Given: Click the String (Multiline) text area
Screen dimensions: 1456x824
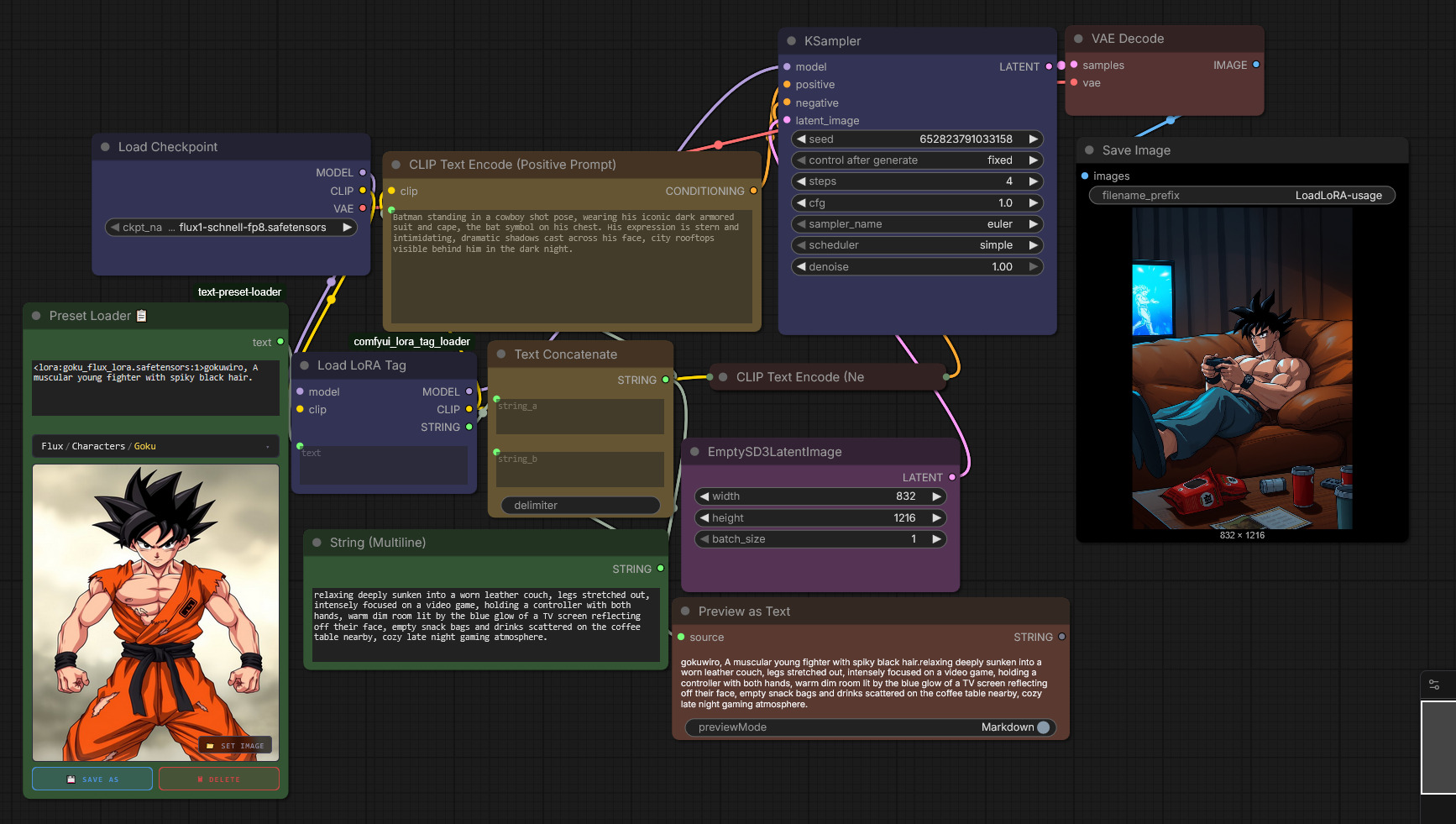Looking at the screenshot, I should tap(486, 625).
